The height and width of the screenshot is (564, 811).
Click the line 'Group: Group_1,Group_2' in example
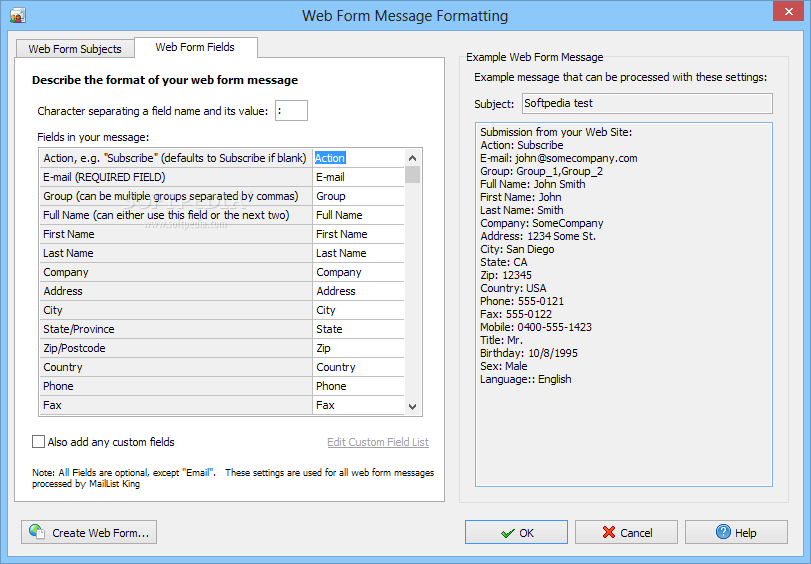coord(542,171)
